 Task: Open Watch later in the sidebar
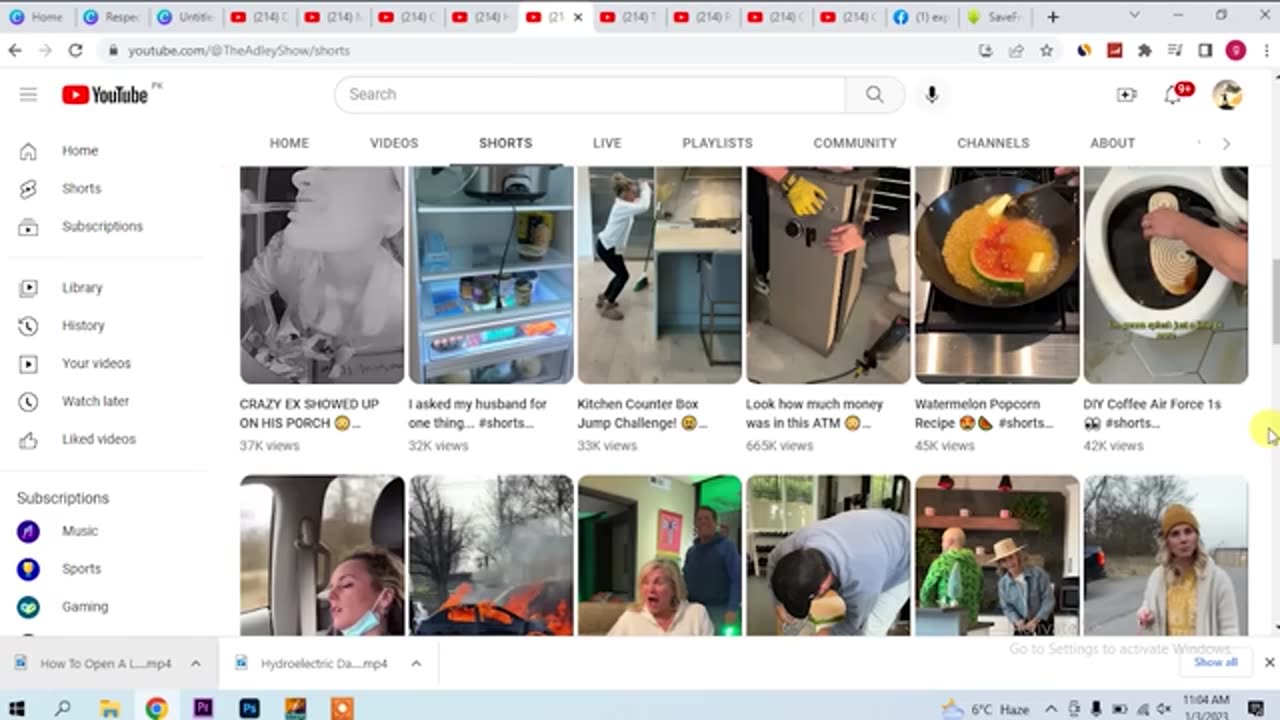click(x=95, y=401)
